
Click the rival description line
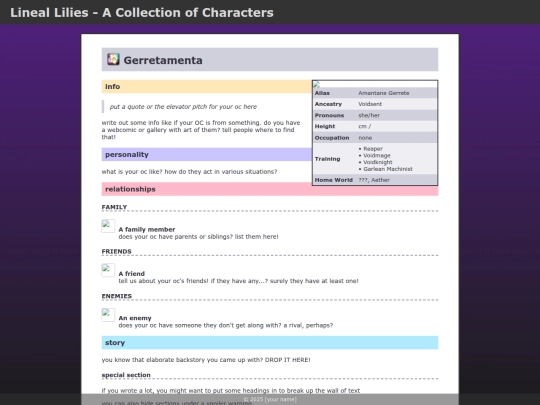(226, 325)
